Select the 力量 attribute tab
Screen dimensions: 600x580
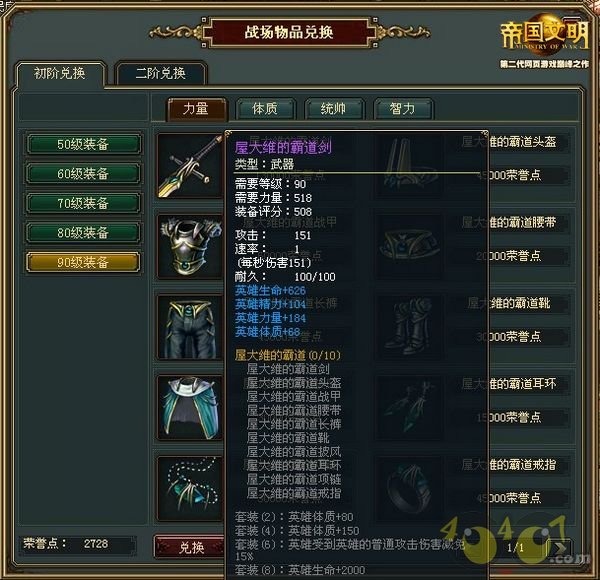(196, 109)
